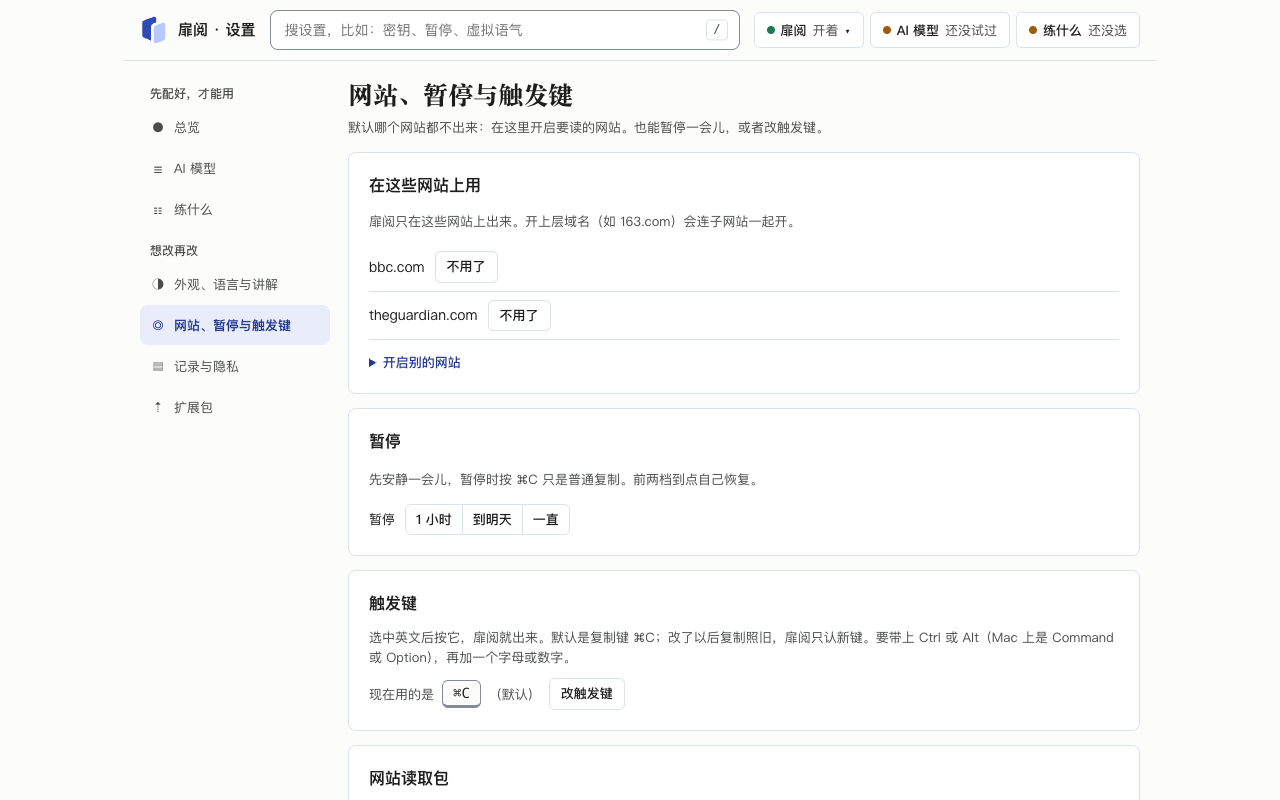Click the slash shortcut key badge in search box
Image resolution: width=1280 pixels, height=800 pixels.
tap(716, 30)
